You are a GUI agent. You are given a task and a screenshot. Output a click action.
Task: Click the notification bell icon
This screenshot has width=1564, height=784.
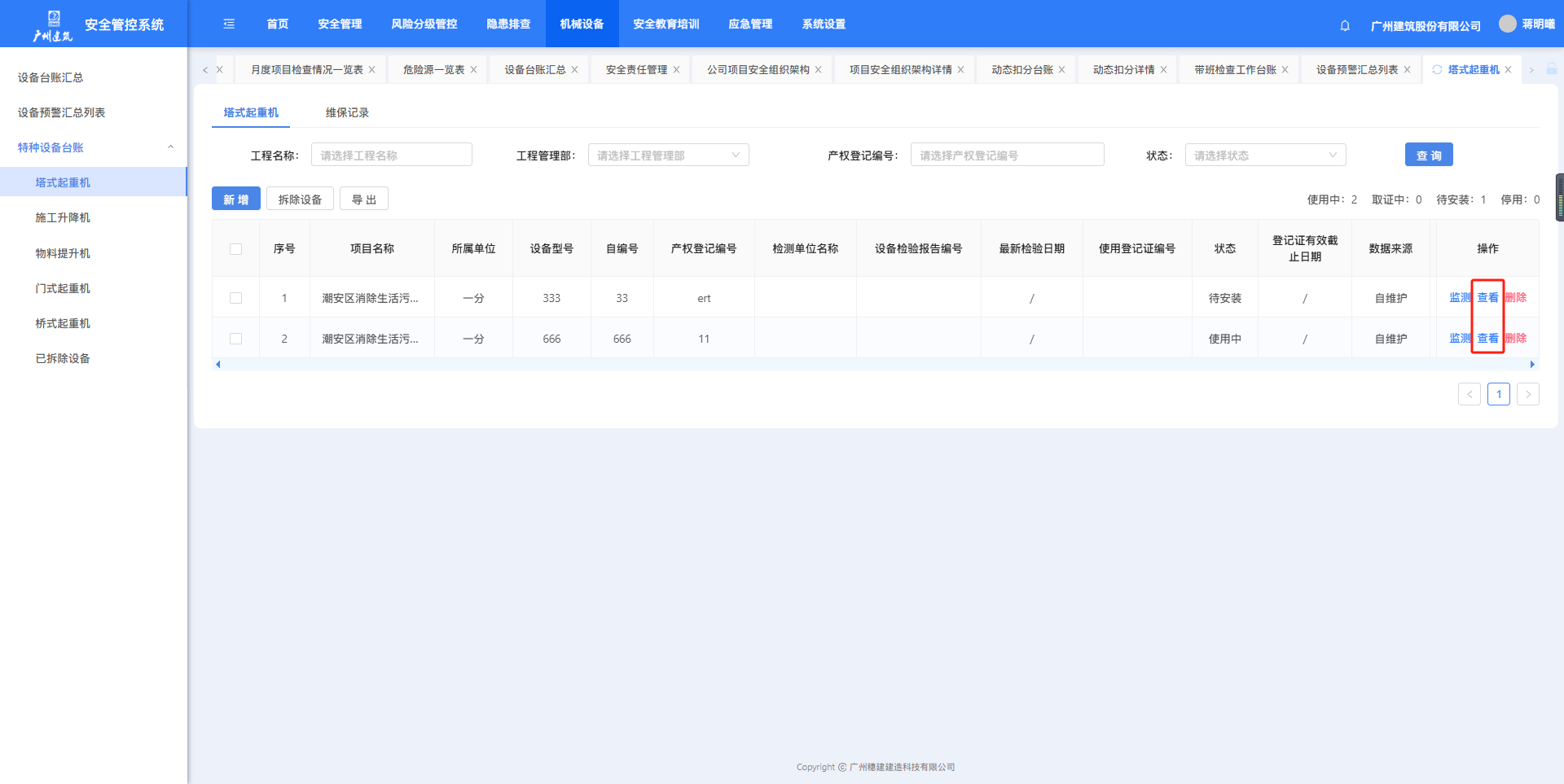pos(1345,25)
